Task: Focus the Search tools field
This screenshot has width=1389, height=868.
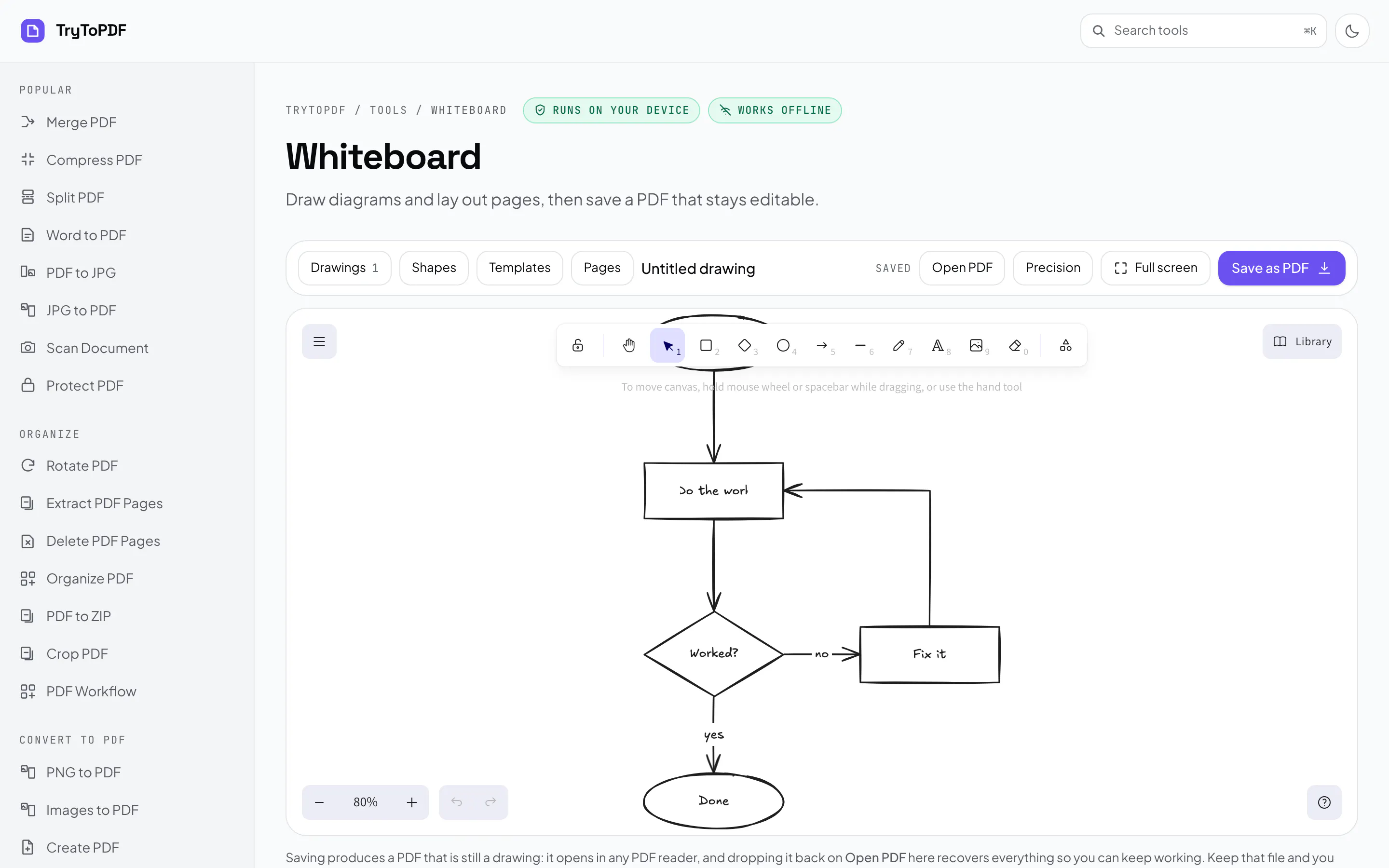Action: 1203,31
